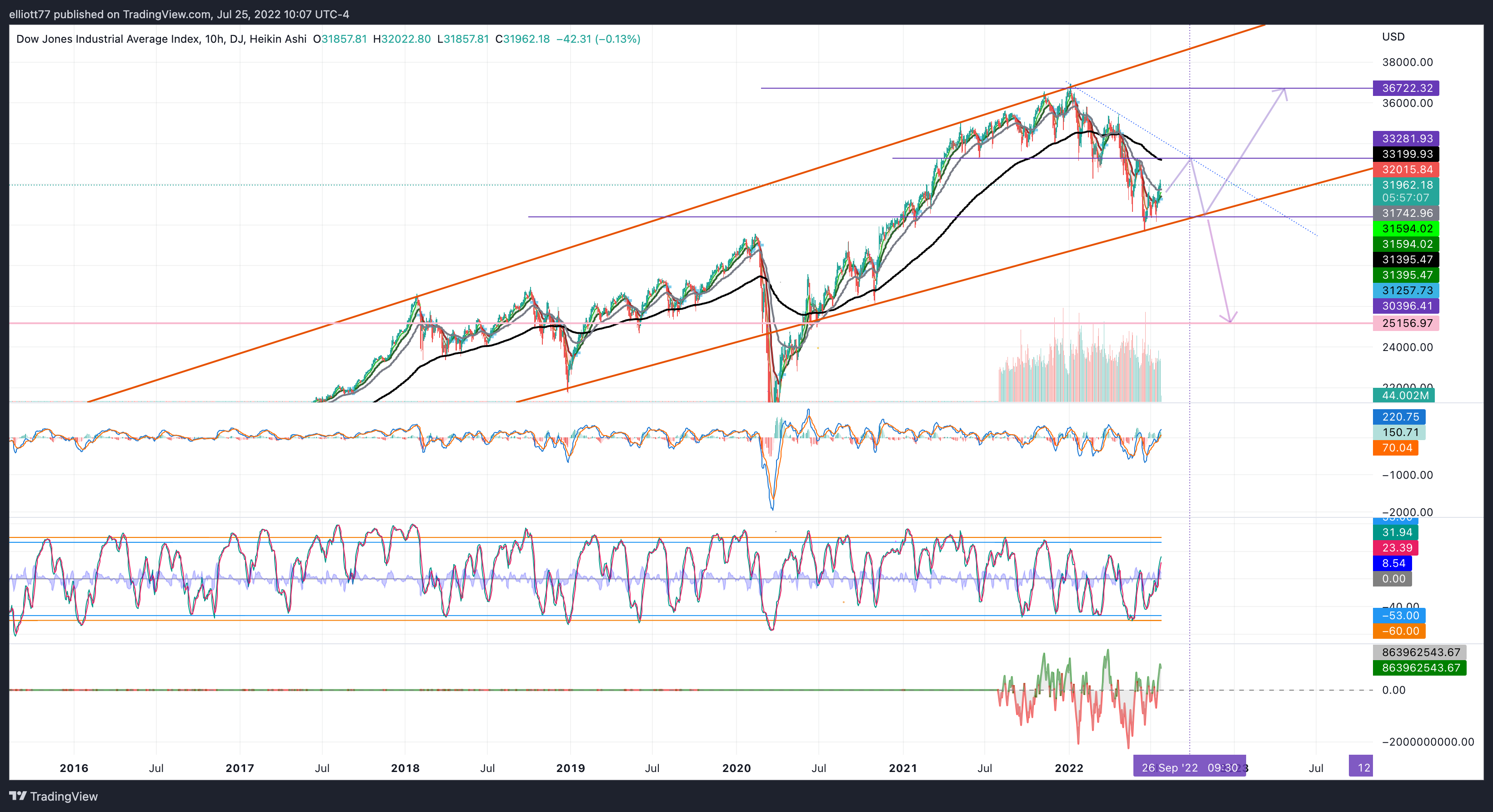Click the −1000.00 indicator axis label
Image resolution: width=1493 pixels, height=812 pixels.
pyautogui.click(x=1407, y=475)
